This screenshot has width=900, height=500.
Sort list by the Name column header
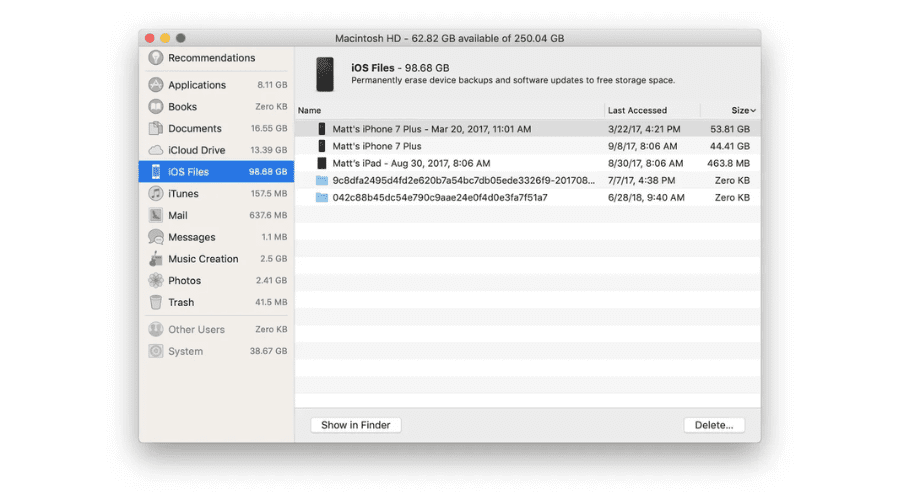(x=309, y=110)
